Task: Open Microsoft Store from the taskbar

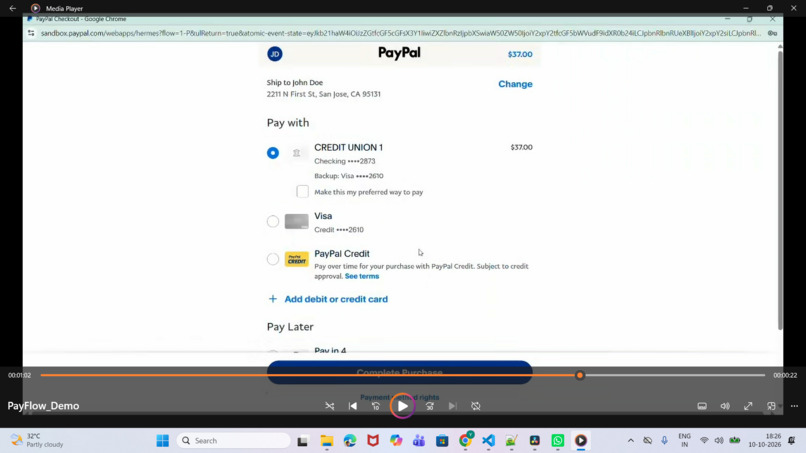Action: 442,441
